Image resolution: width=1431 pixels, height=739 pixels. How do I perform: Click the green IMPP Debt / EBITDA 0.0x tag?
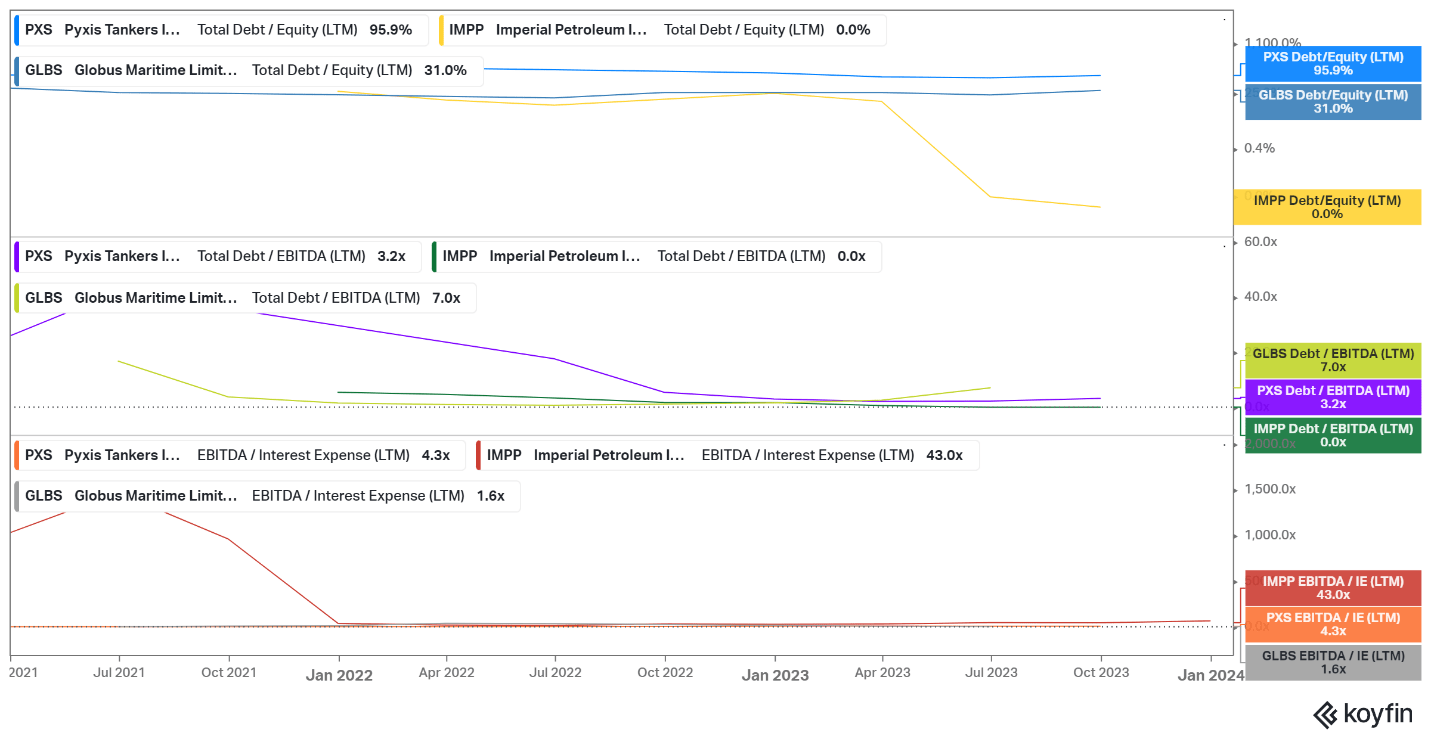pyautogui.click(x=1332, y=435)
